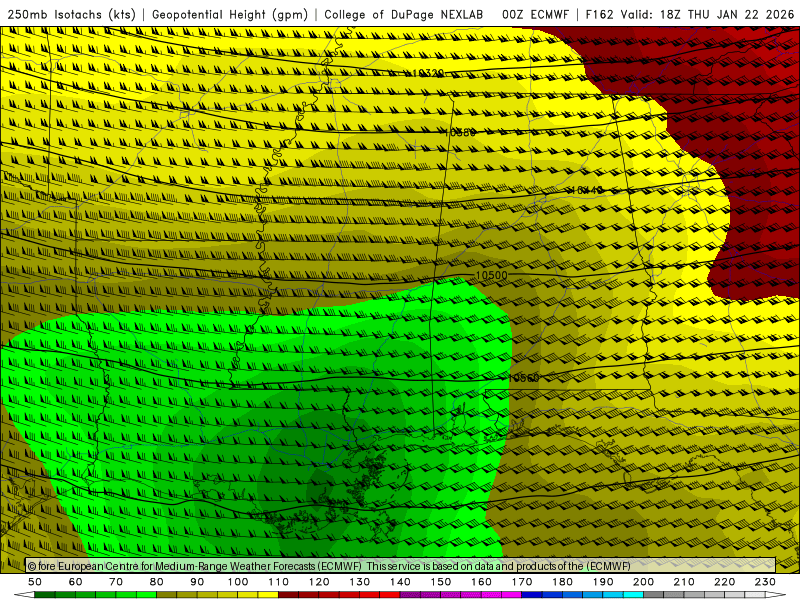
Task: Click the left arrow end of the color bar
Action: pos(24,595)
